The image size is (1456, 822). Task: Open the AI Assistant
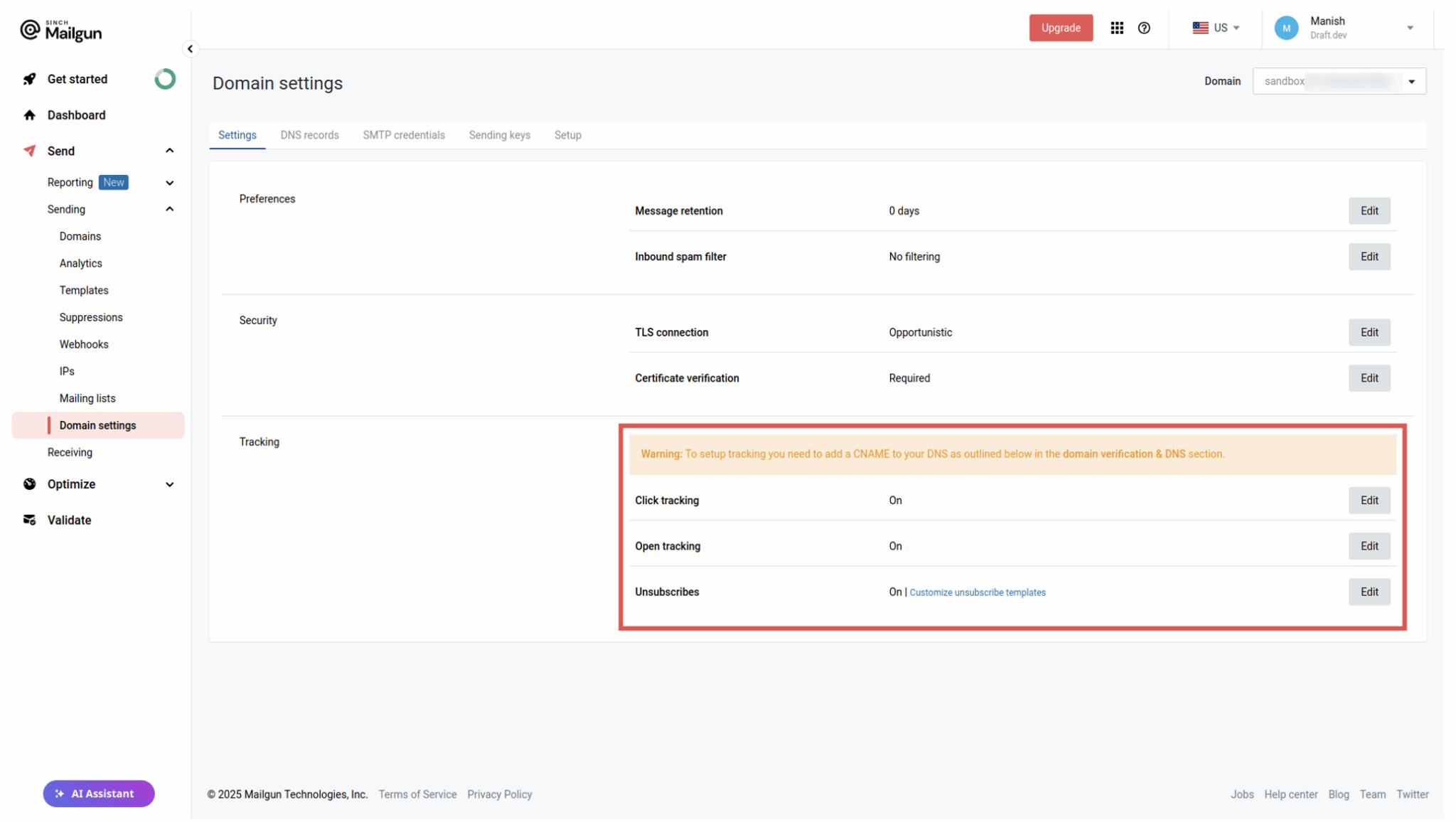pos(98,793)
